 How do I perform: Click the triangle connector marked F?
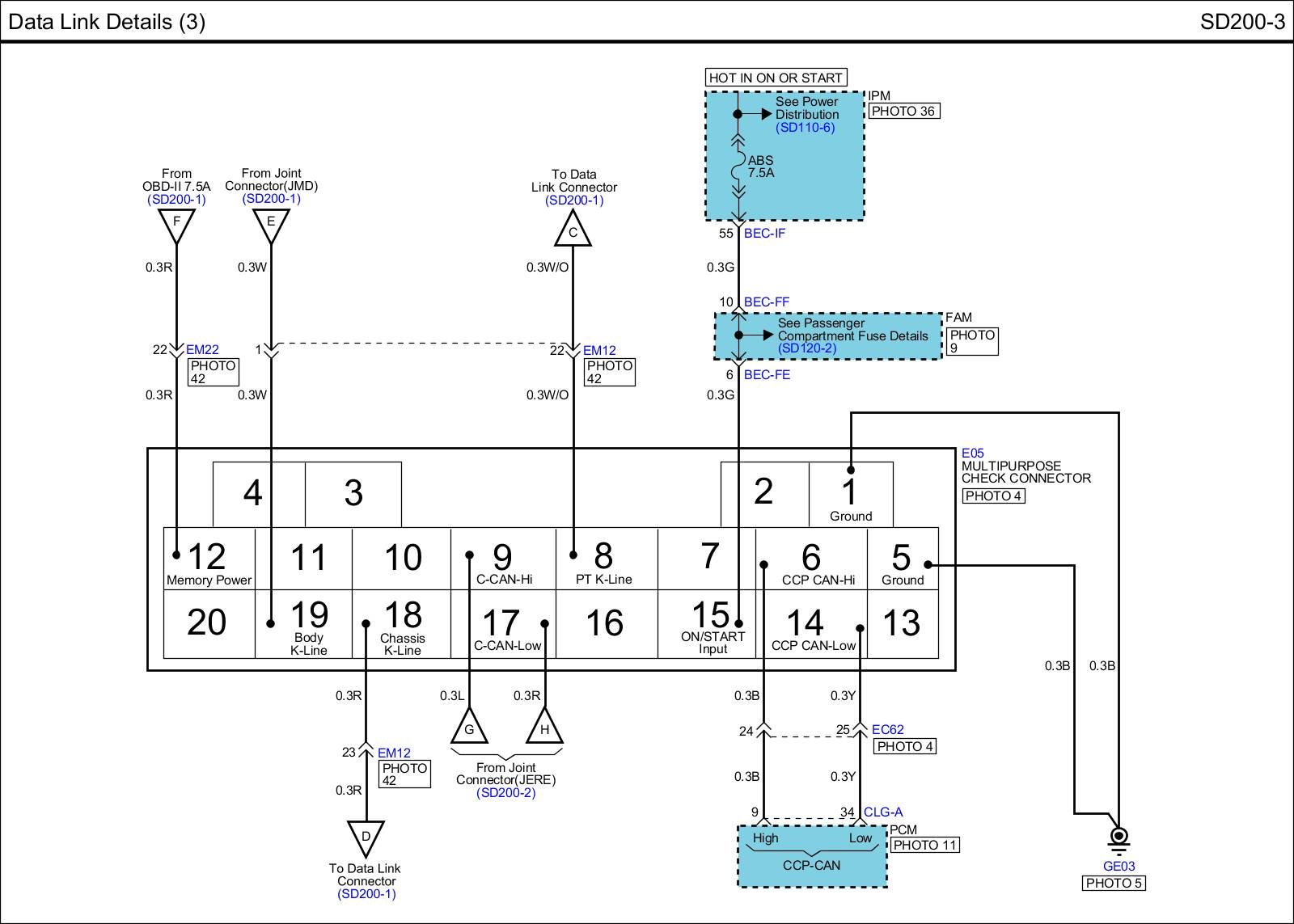pyautogui.click(x=176, y=225)
